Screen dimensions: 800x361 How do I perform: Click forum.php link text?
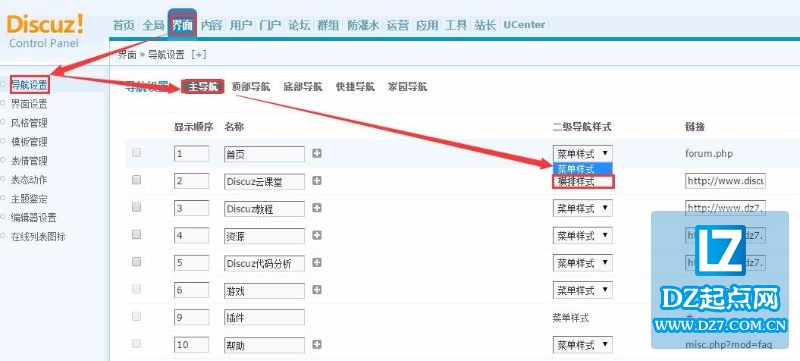pyautogui.click(x=709, y=153)
